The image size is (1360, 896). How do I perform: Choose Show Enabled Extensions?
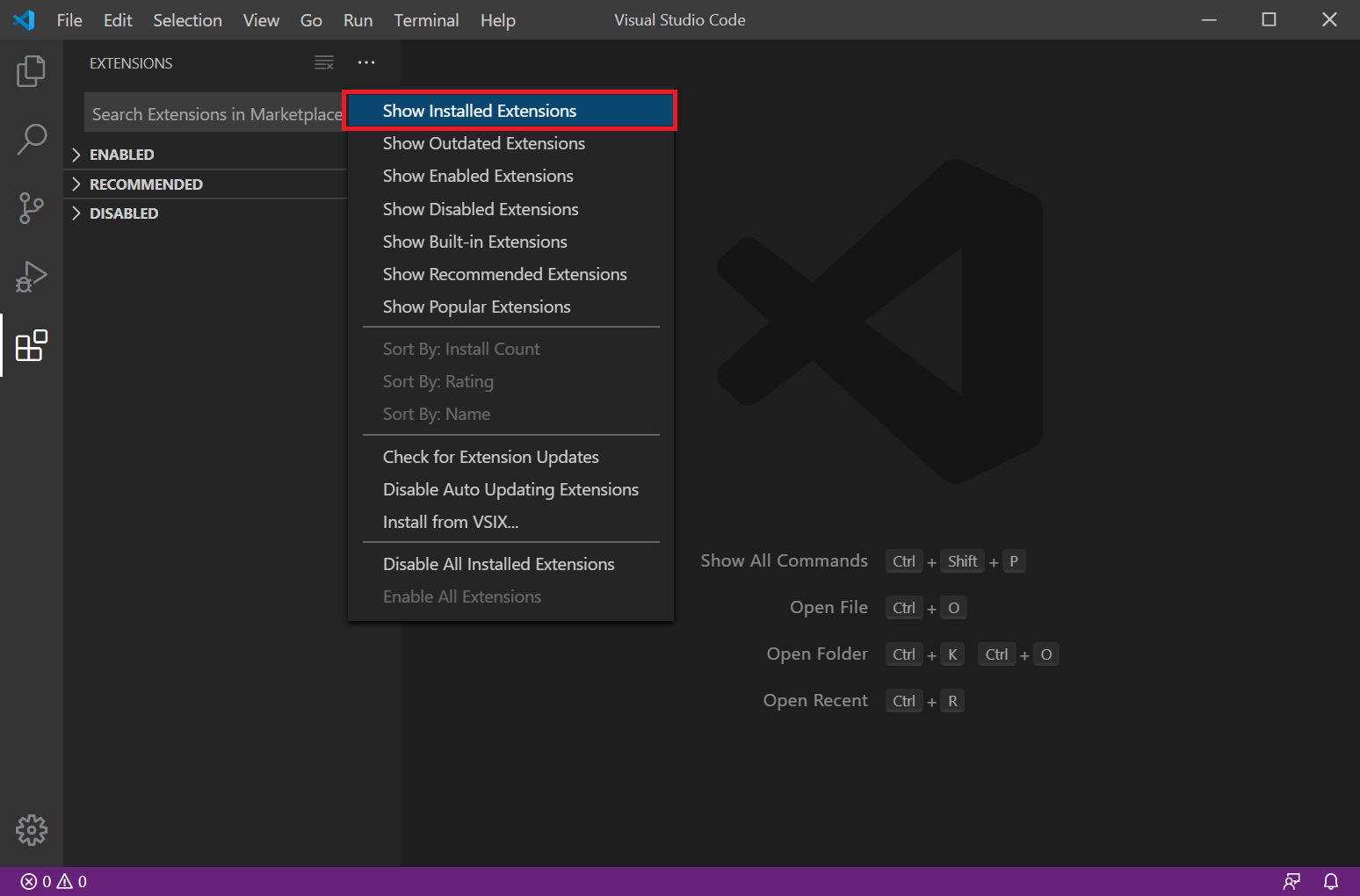click(x=510, y=176)
